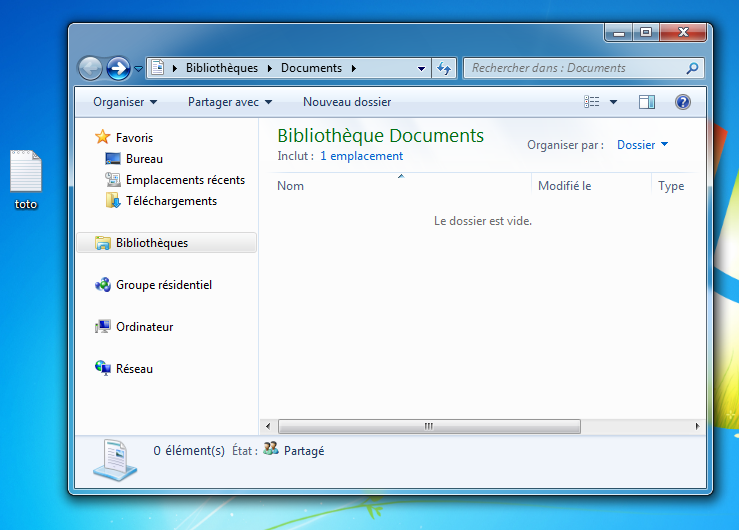This screenshot has width=739, height=530.
Task: Click the Partagé state people icon
Action: (x=271, y=448)
